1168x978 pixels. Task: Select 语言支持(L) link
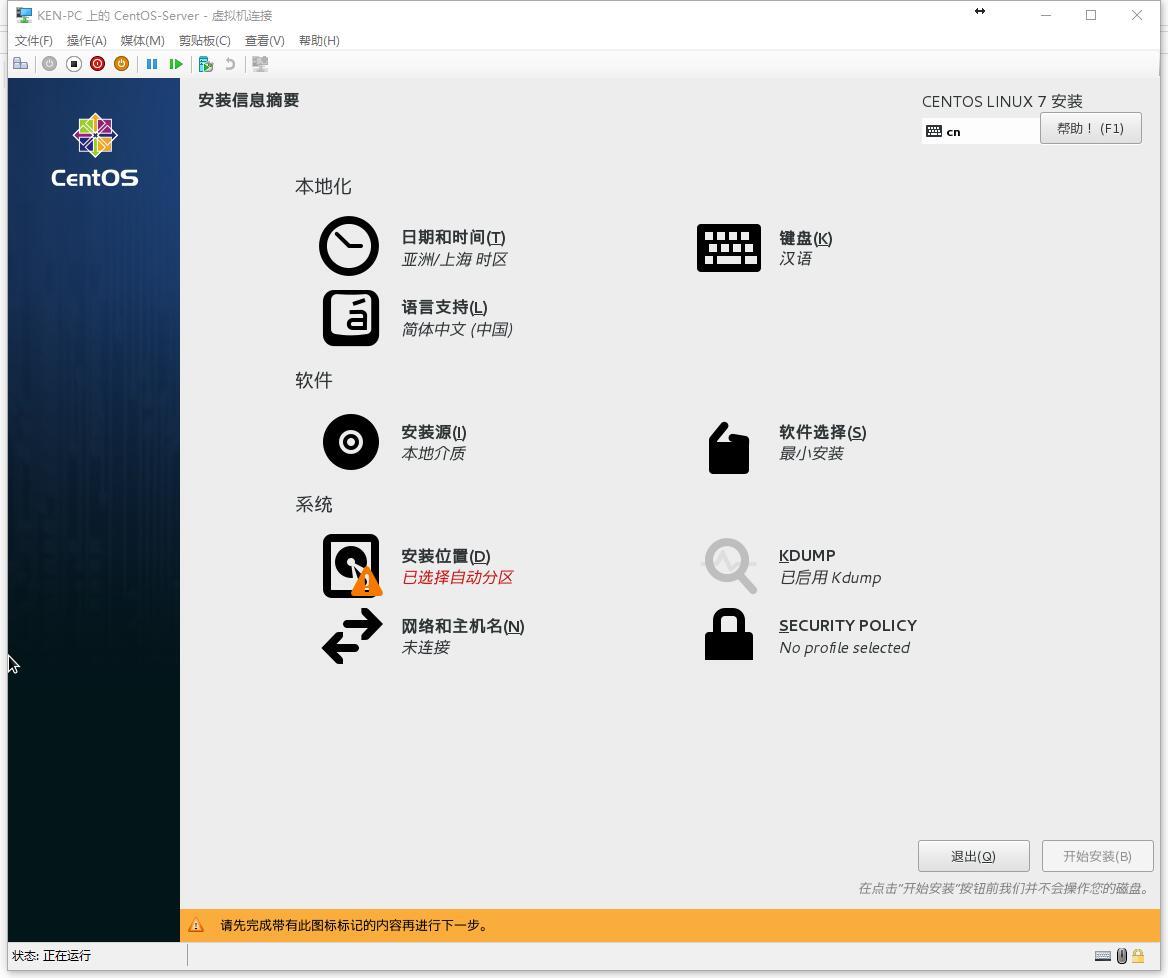click(445, 308)
